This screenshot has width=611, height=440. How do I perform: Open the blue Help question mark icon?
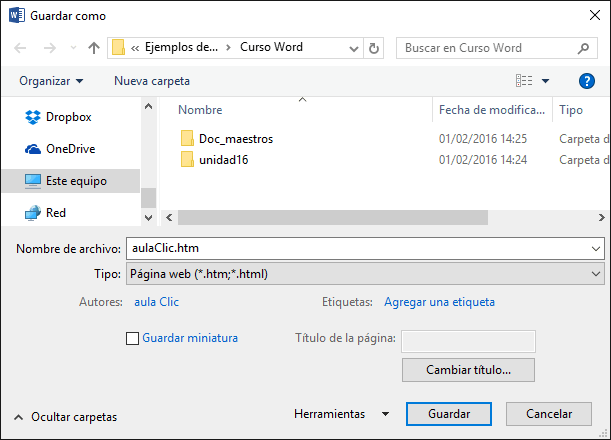587,81
